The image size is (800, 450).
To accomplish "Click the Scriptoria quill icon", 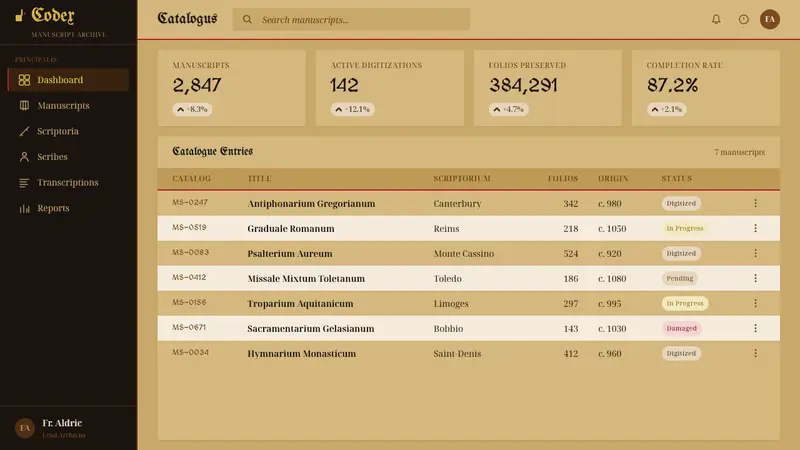I will [x=24, y=131].
